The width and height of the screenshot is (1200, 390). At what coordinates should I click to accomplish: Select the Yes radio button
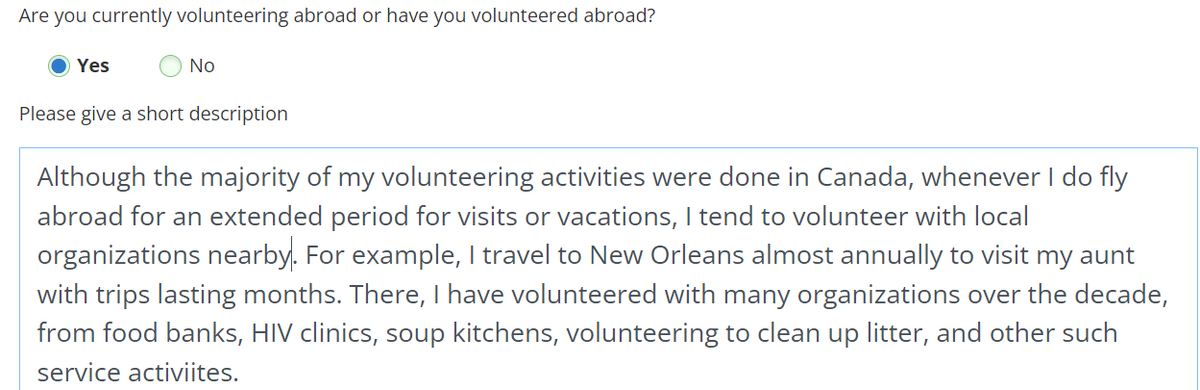pos(60,66)
